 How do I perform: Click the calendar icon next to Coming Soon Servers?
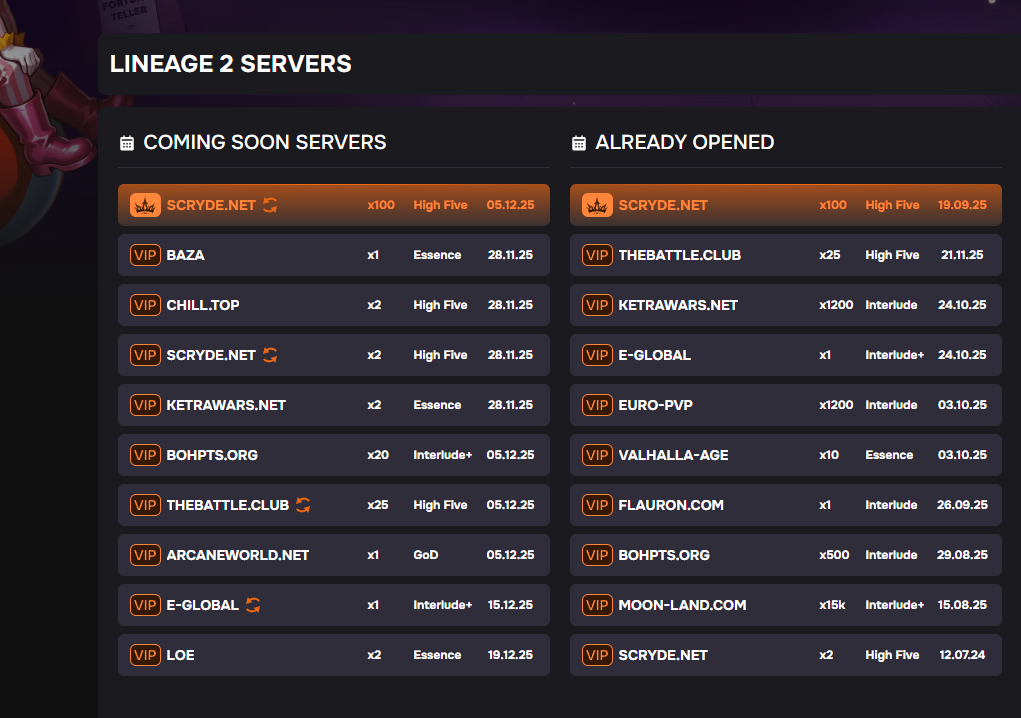pos(127,143)
